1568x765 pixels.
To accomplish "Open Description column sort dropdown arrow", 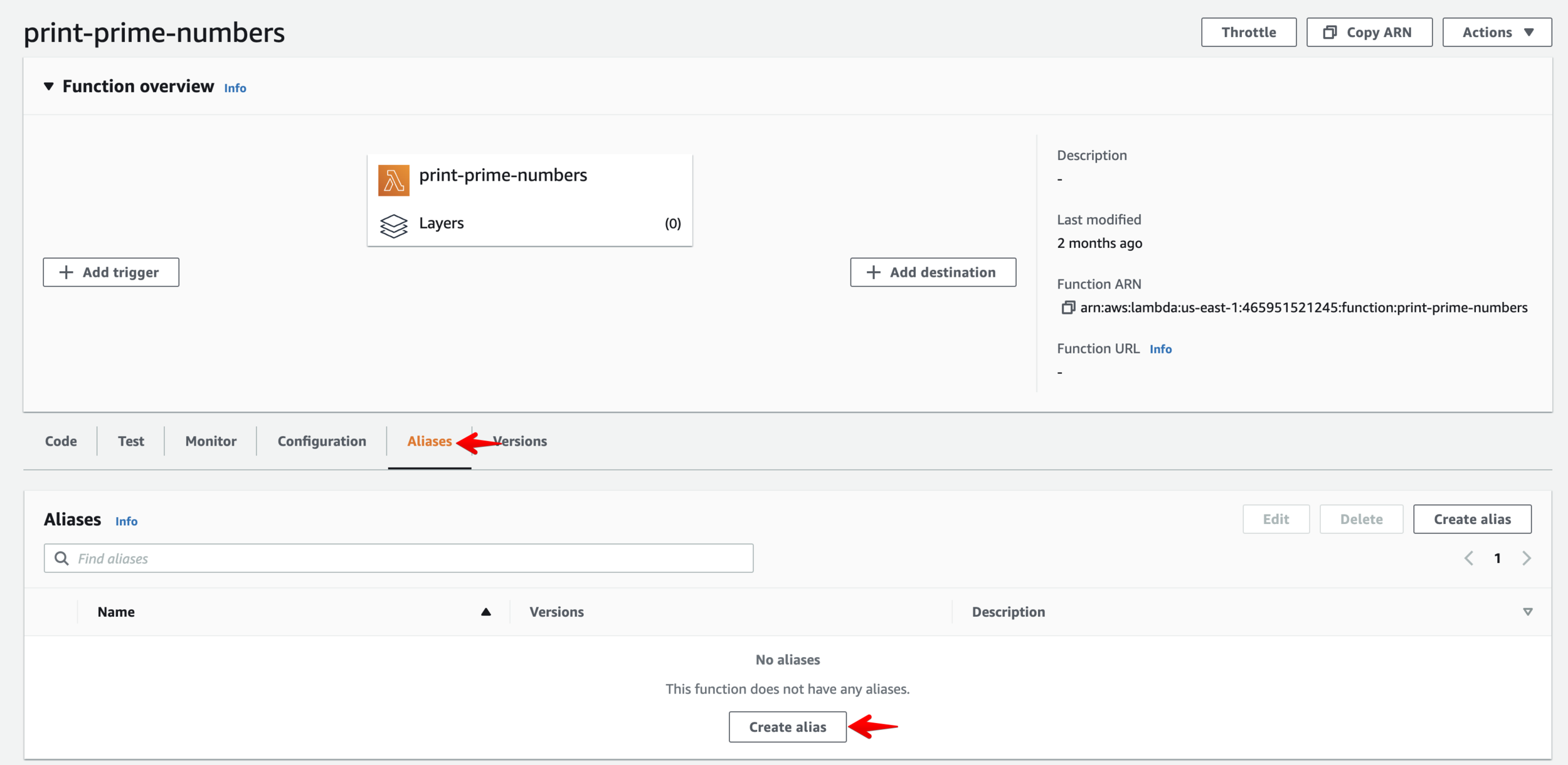I will click(x=1528, y=612).
